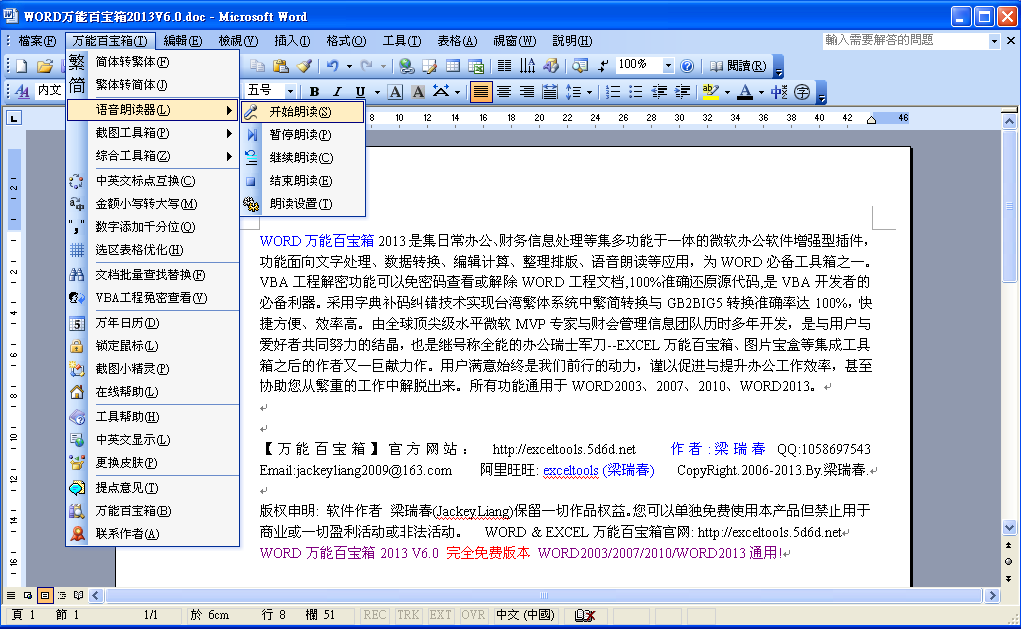Click the Open folder icon
Viewport: 1021px width, 629px height.
(44, 66)
